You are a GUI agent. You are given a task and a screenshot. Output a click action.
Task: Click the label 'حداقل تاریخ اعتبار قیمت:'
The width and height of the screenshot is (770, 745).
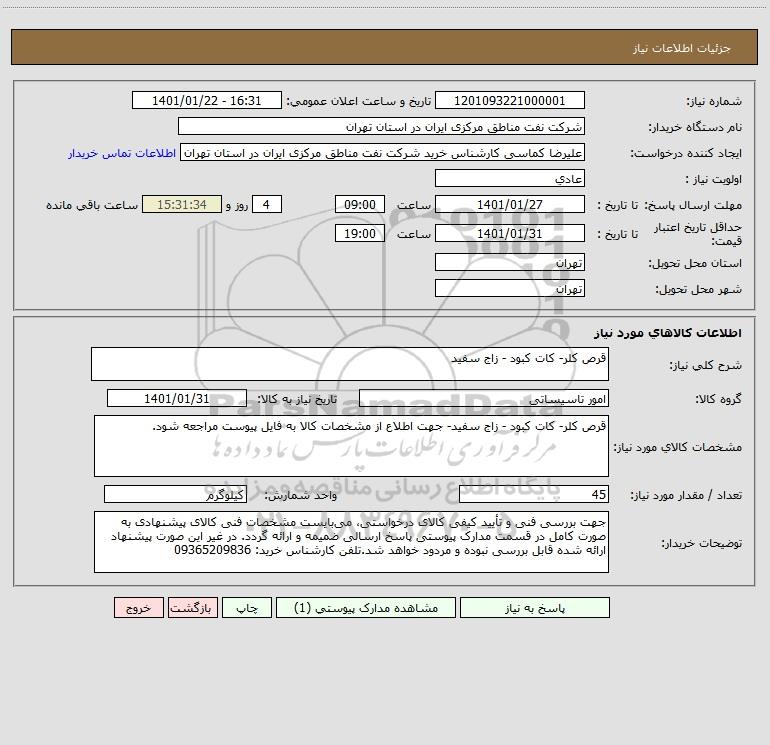point(698,234)
